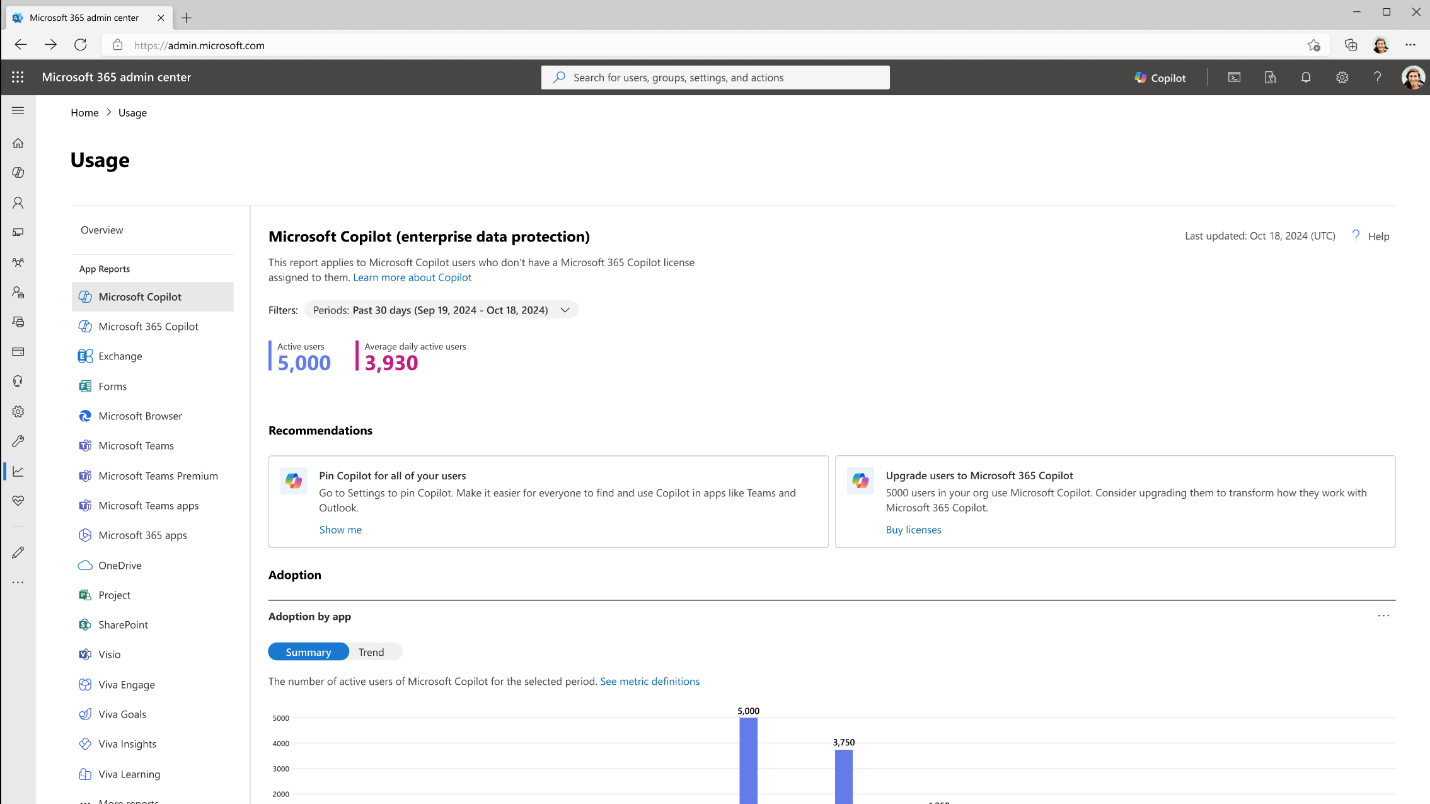
Task: Click the 5,000 bar in chart
Action: 748,760
